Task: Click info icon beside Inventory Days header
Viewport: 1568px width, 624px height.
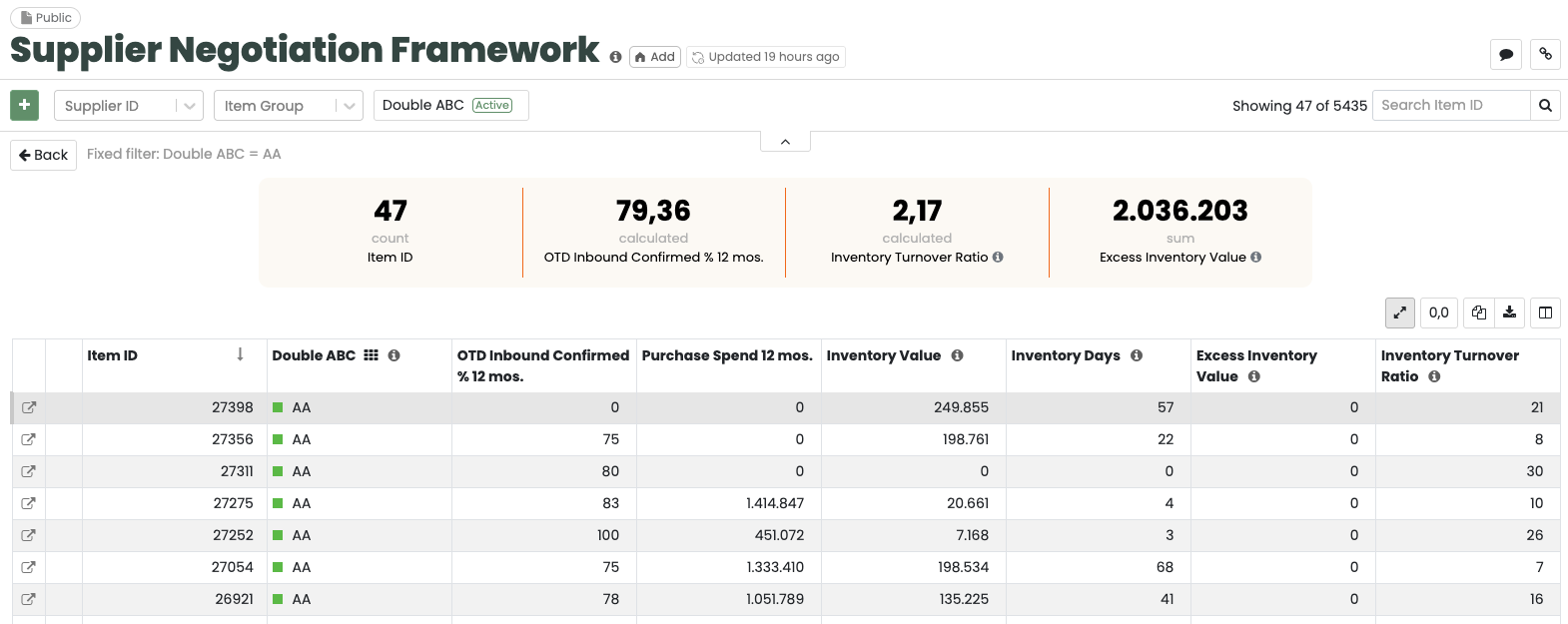Action: point(1137,355)
